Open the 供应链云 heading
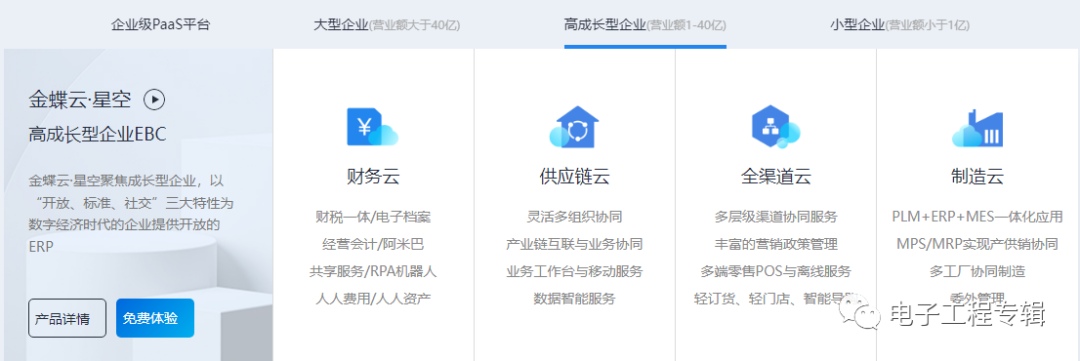 point(574,176)
